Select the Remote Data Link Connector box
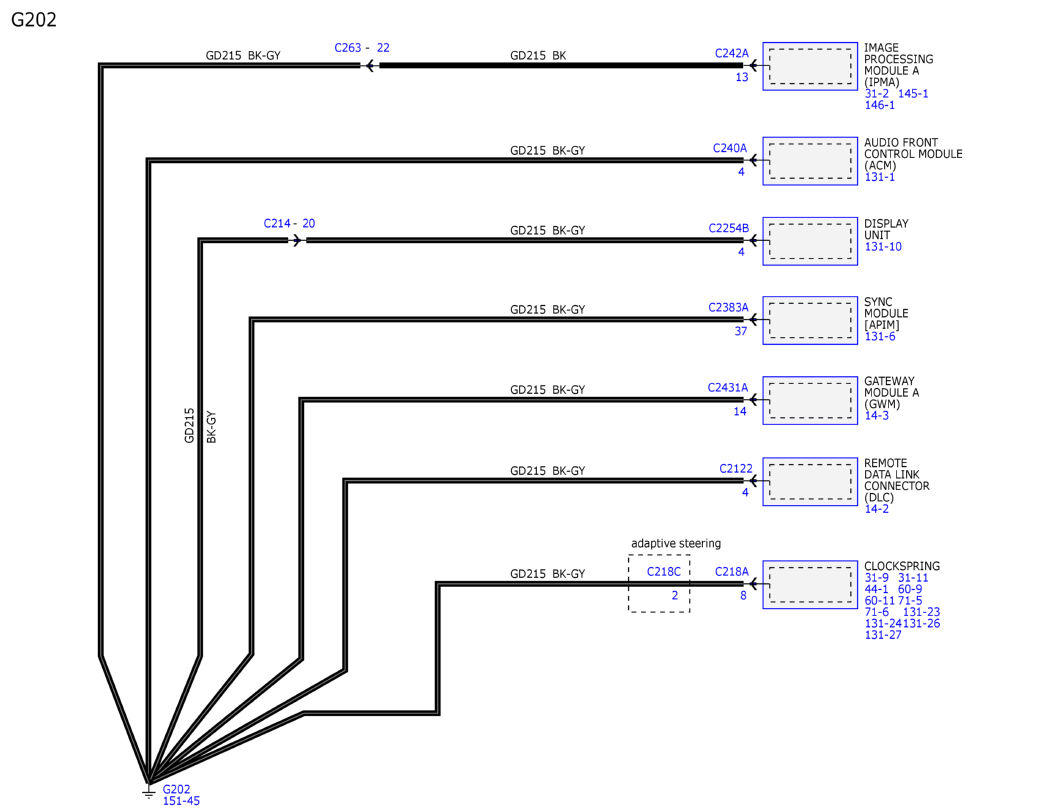The image size is (1050, 811). coord(810,482)
